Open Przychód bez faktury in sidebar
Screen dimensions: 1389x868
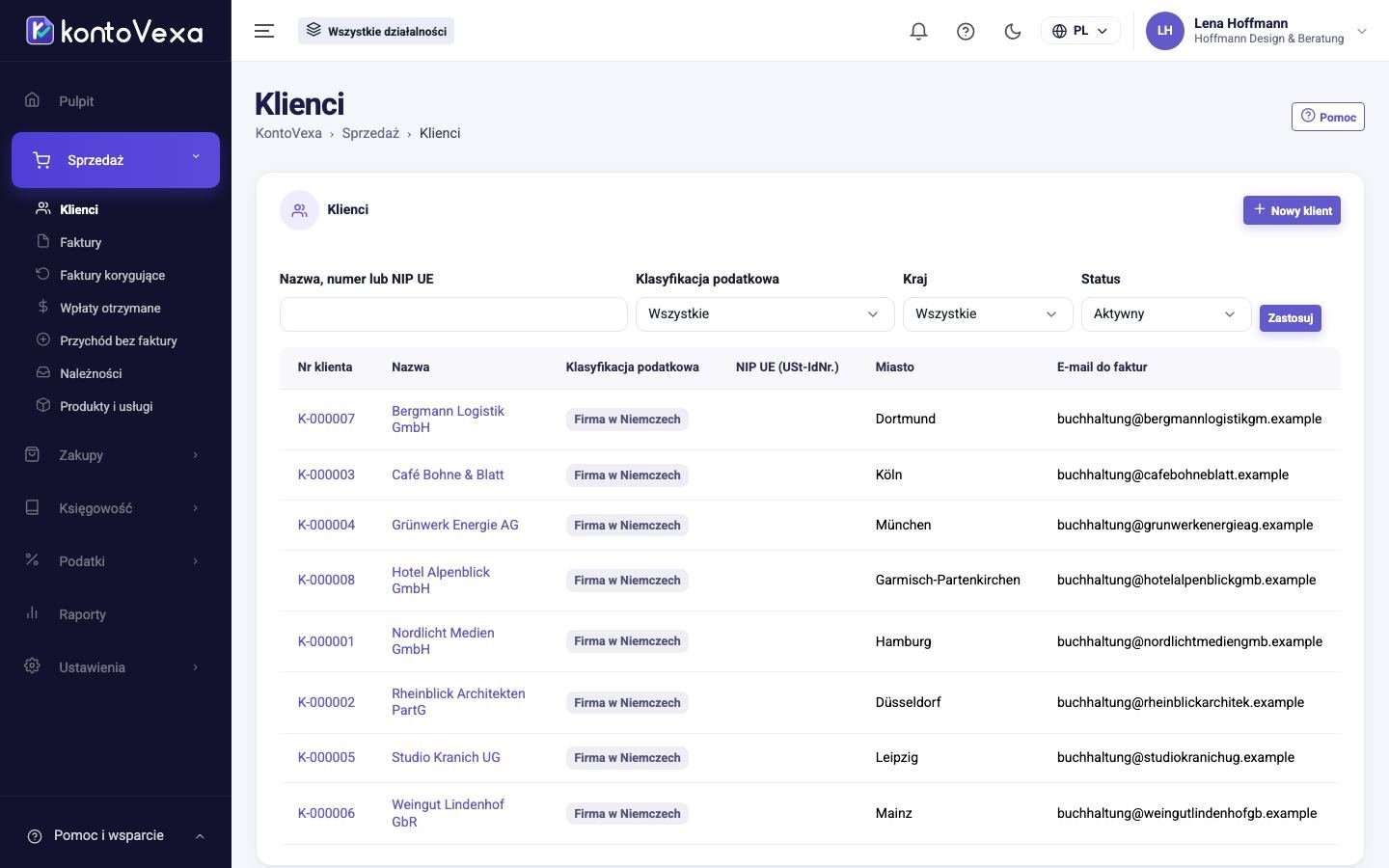[118, 340]
